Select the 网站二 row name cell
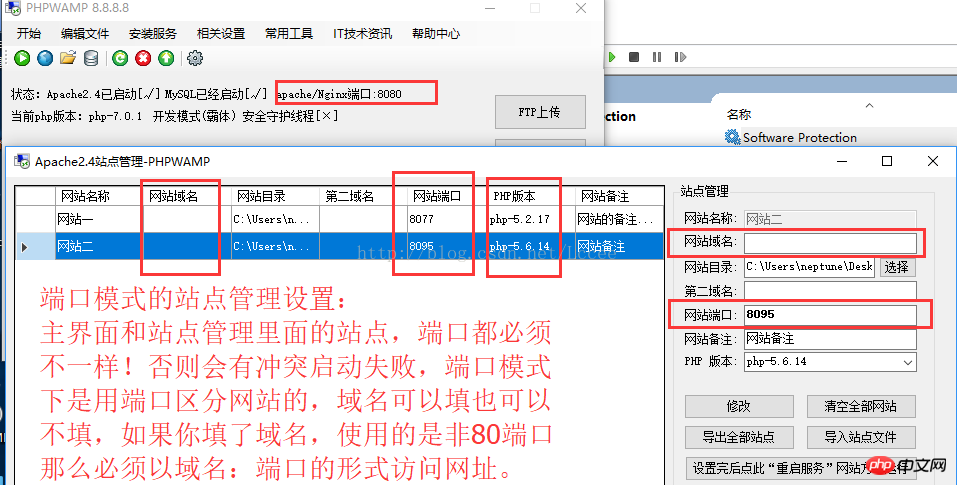This screenshot has height=485, width=957. (x=99, y=246)
